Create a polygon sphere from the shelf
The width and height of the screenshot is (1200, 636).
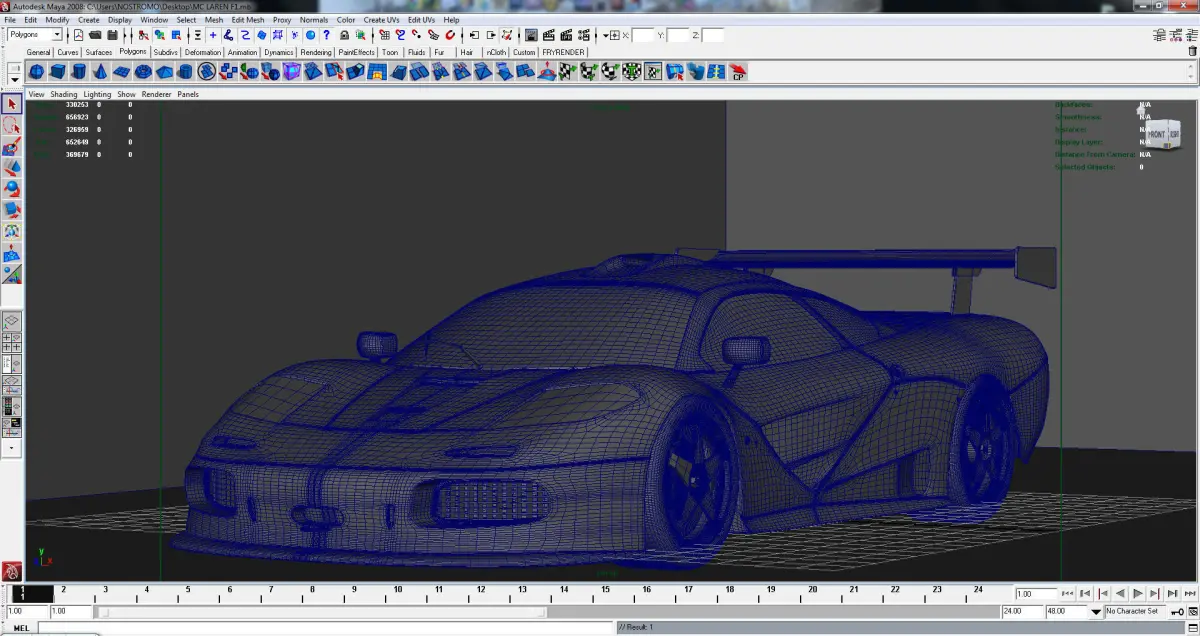(x=36, y=71)
